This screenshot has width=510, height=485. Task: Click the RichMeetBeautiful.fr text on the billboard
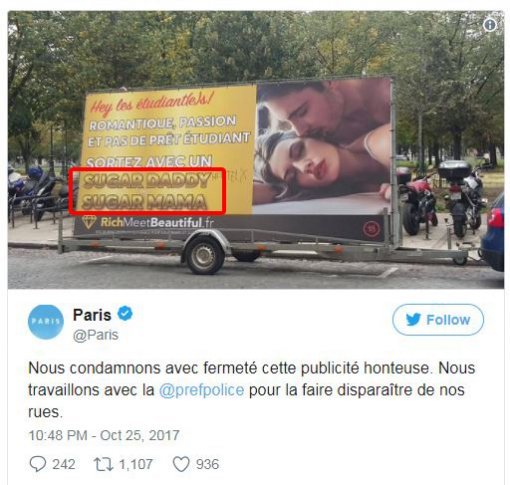click(157, 222)
